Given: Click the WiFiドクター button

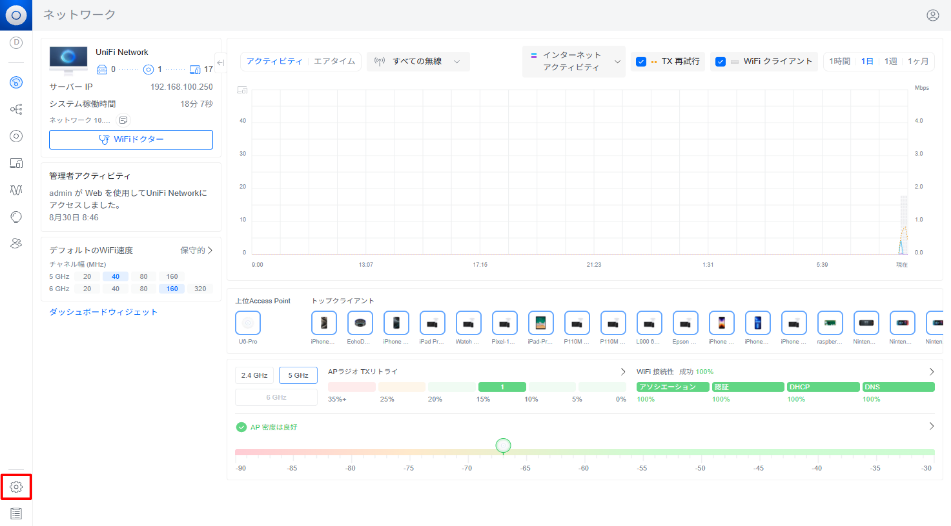Looking at the screenshot, I should click(x=131, y=140).
